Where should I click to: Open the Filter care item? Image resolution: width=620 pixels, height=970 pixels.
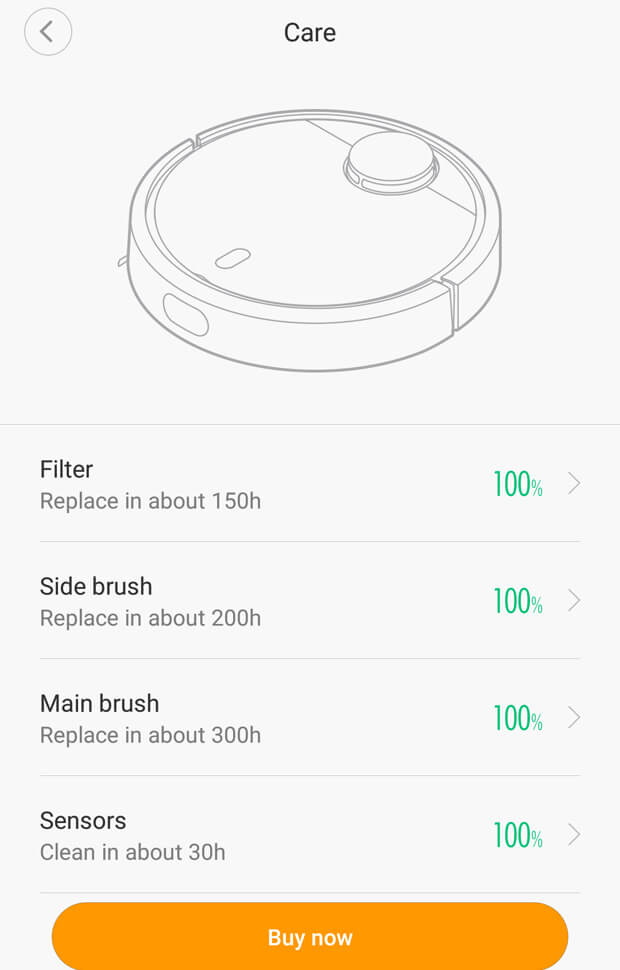pos(67,469)
